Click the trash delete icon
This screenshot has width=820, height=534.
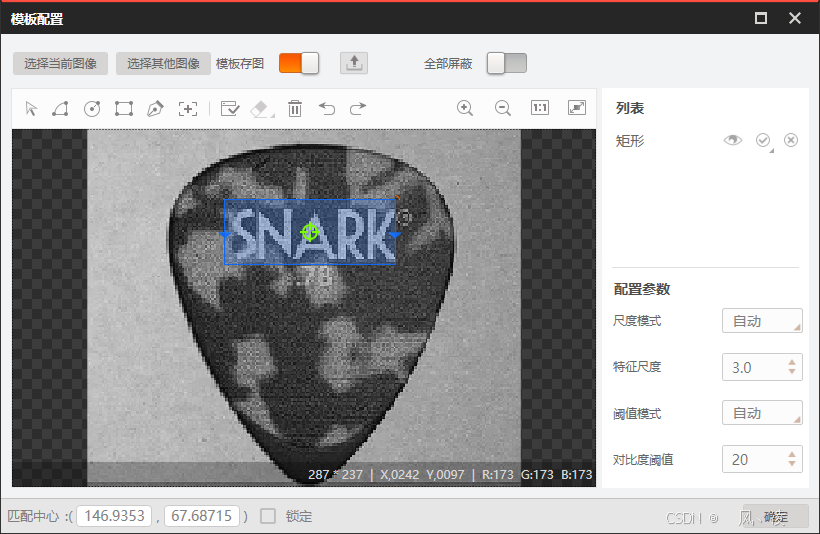(295, 109)
